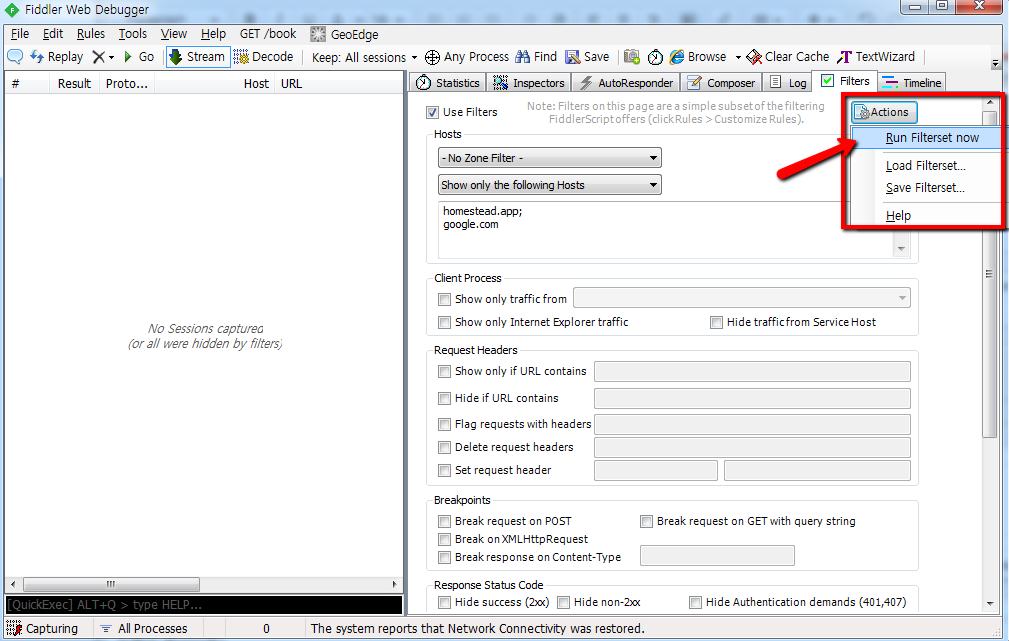This screenshot has width=1009, height=641.
Task: Enable Show only traffic from checkbox
Action: pyautogui.click(x=444, y=299)
